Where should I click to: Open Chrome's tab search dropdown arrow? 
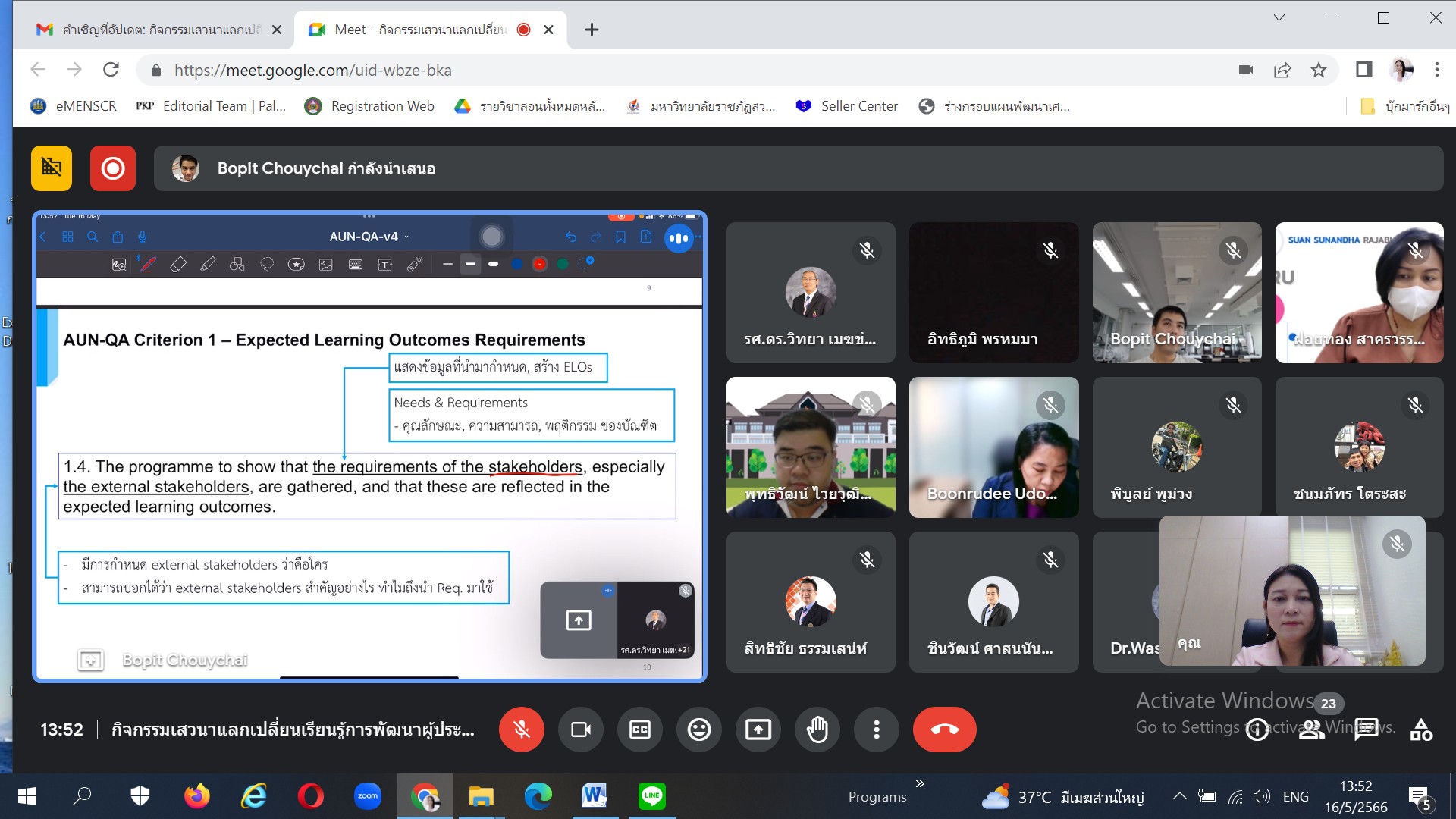[1279, 18]
